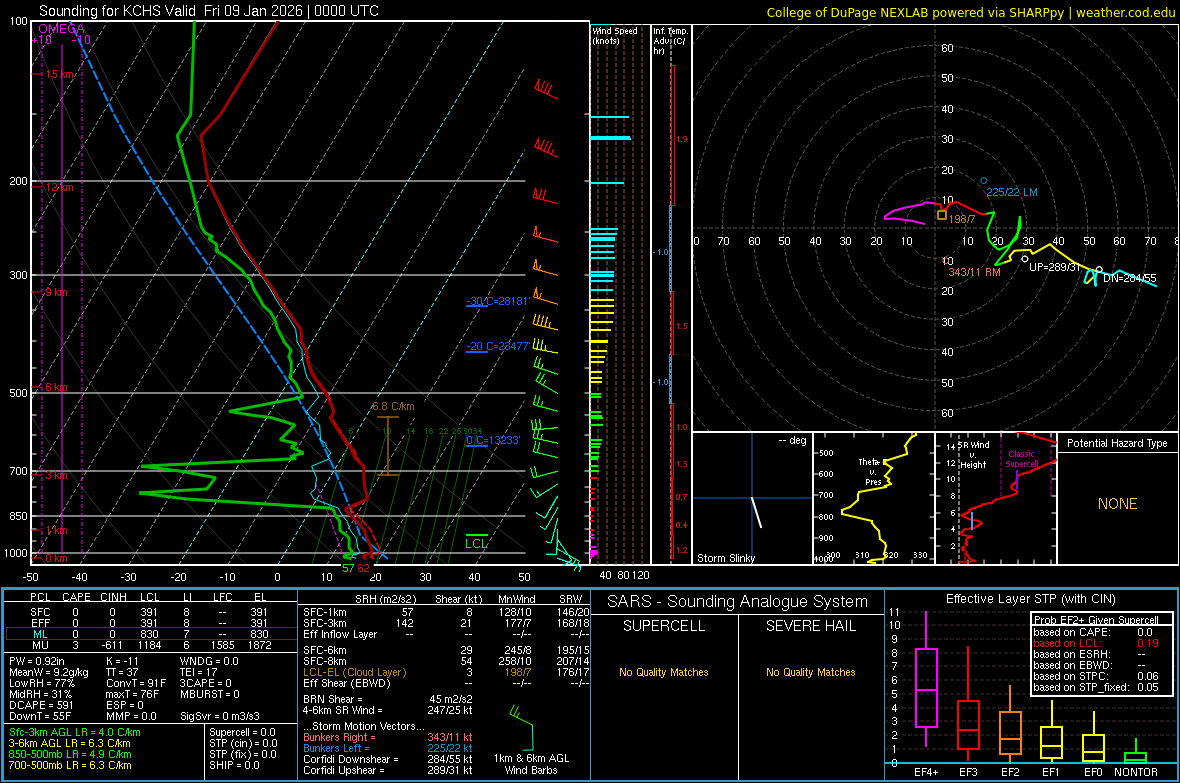1180x783 pixels.
Task: Click the NONE hazard type value
Action: 1117,504
